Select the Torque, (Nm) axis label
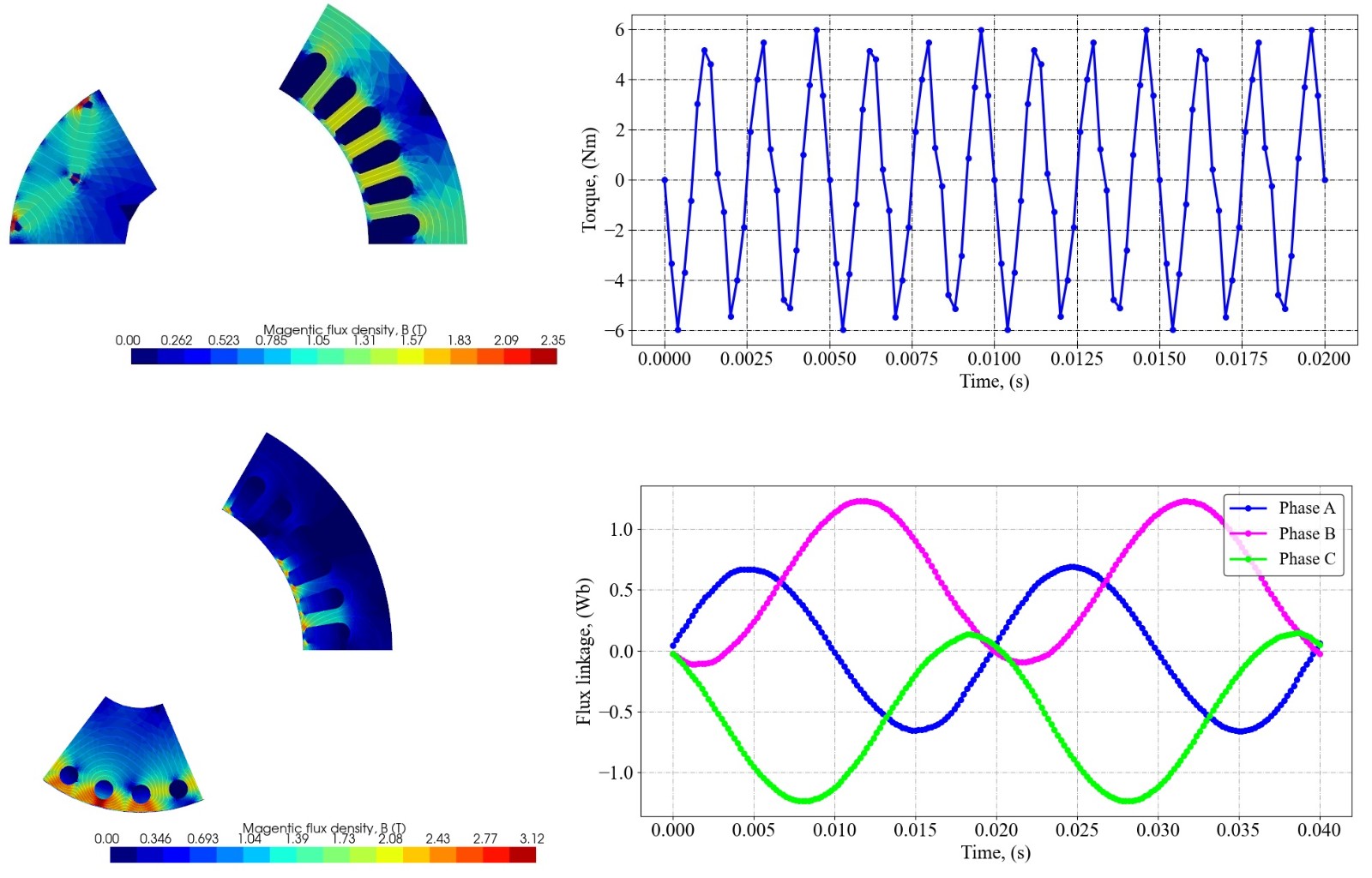 [589, 180]
